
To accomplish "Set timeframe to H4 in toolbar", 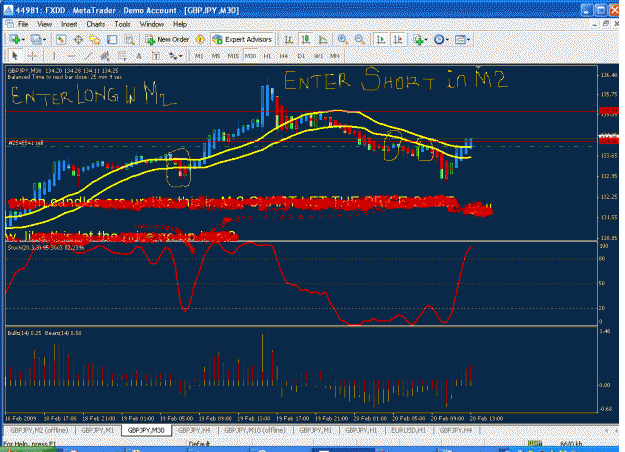I will (284, 56).
